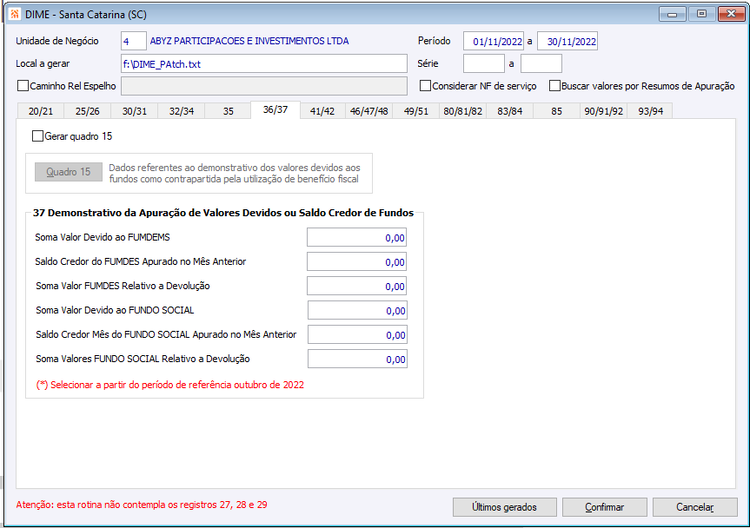The width and height of the screenshot is (750, 528).
Task: Focus the first Série field
Action: 484,64
